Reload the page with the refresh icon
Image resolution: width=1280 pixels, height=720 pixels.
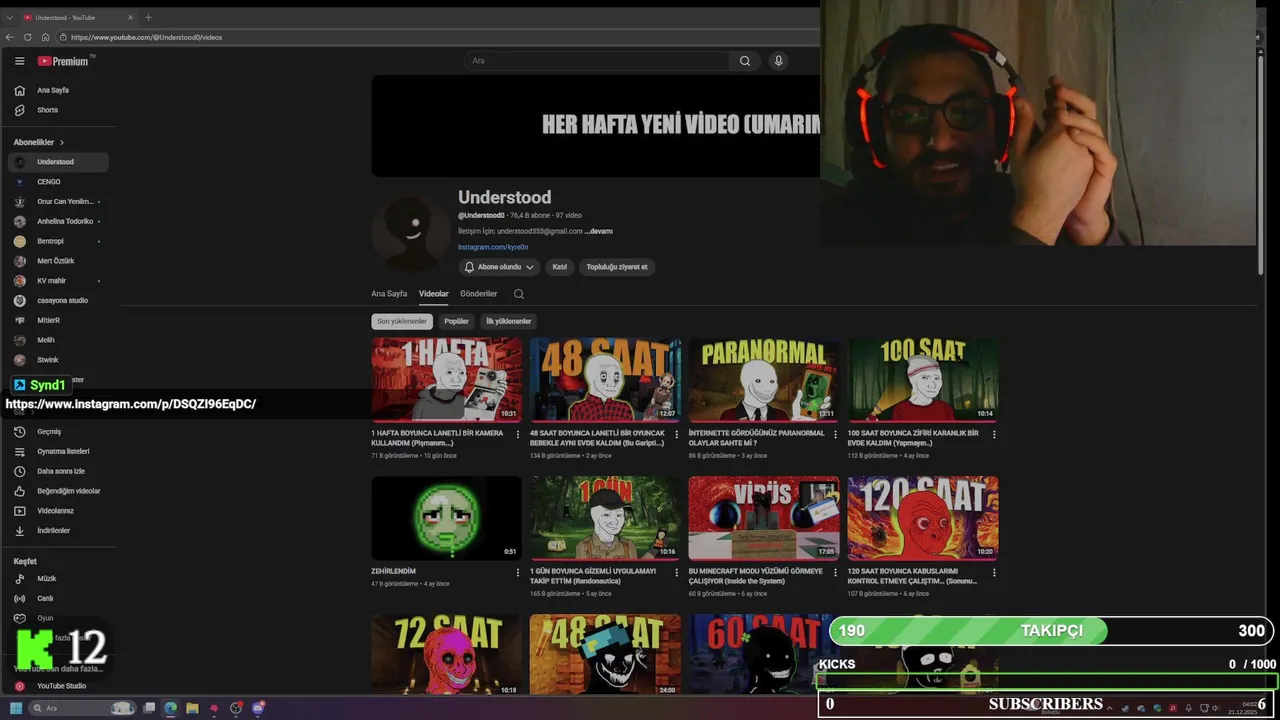(28, 37)
